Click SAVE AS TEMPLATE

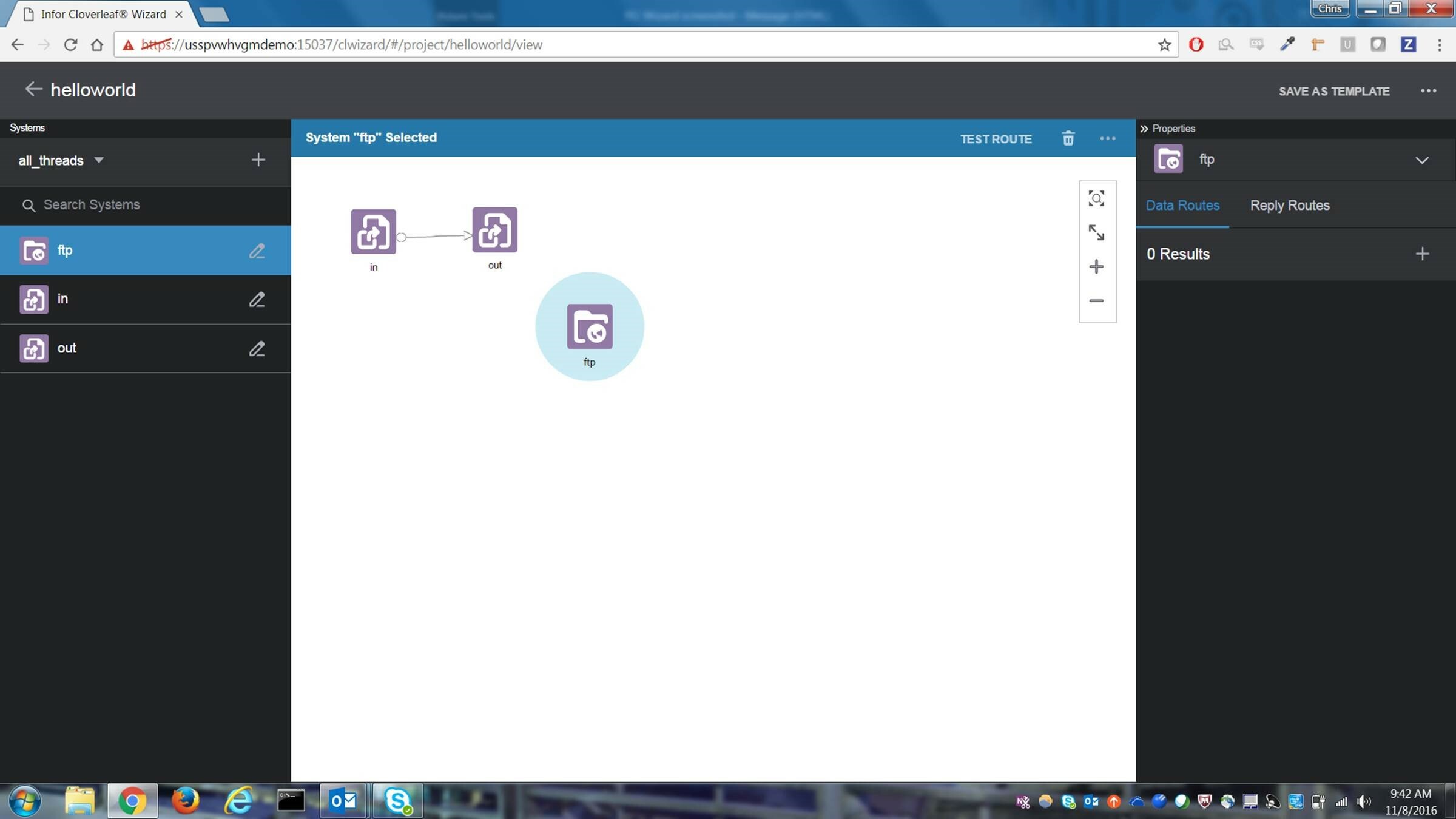click(x=1334, y=91)
